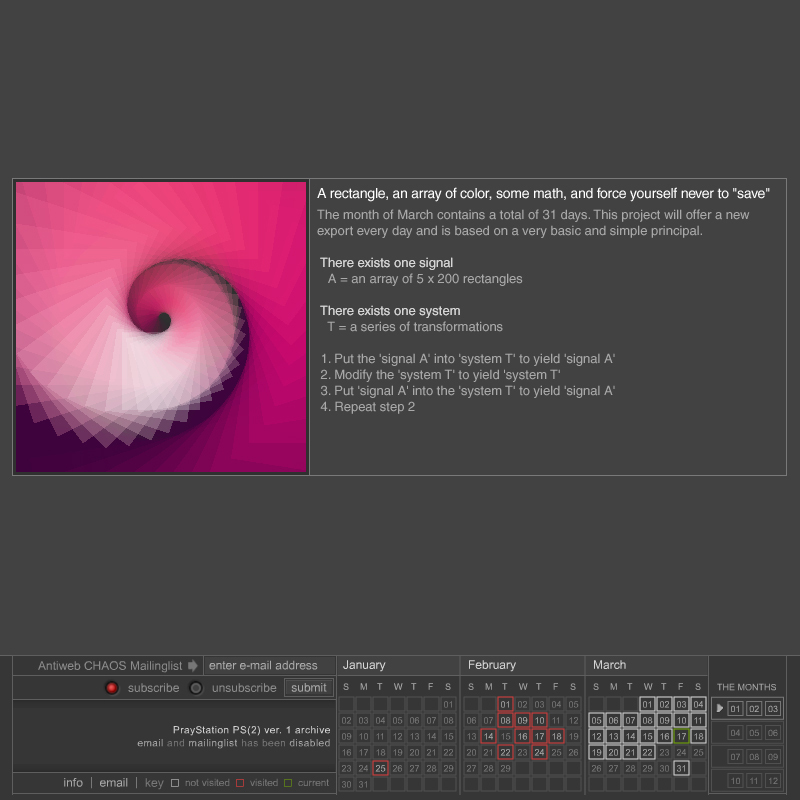Switch to month 06 in THE MONTHS

[772, 733]
